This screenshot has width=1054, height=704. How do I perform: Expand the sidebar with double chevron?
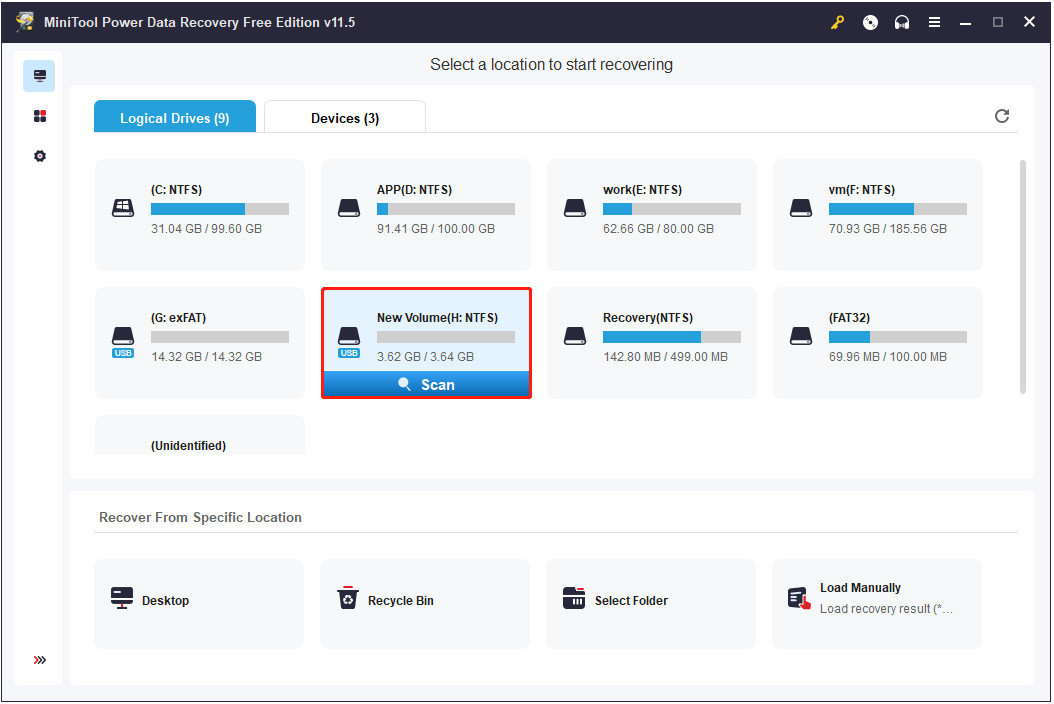click(40, 660)
